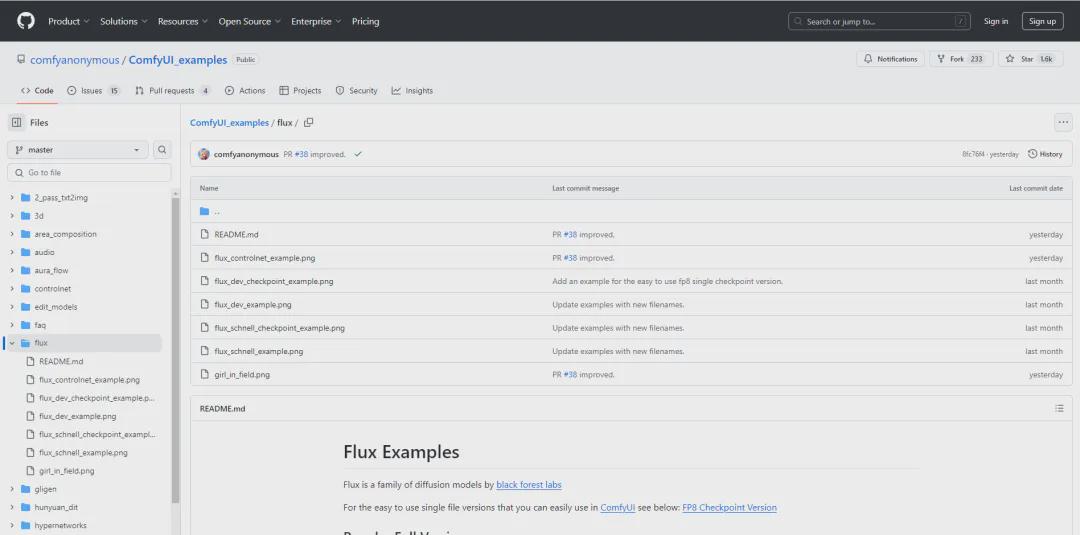
Task: Copy the flux path icon
Action: tap(308, 123)
